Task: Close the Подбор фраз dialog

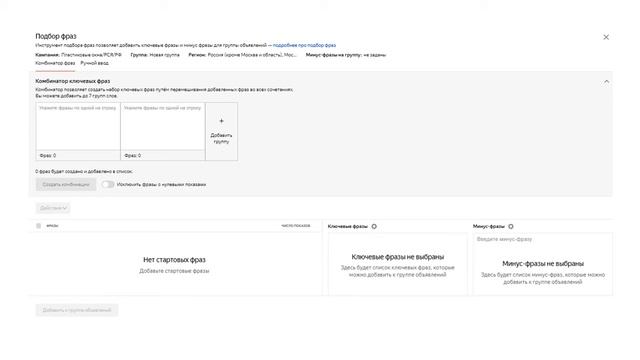Action: [x=606, y=37]
